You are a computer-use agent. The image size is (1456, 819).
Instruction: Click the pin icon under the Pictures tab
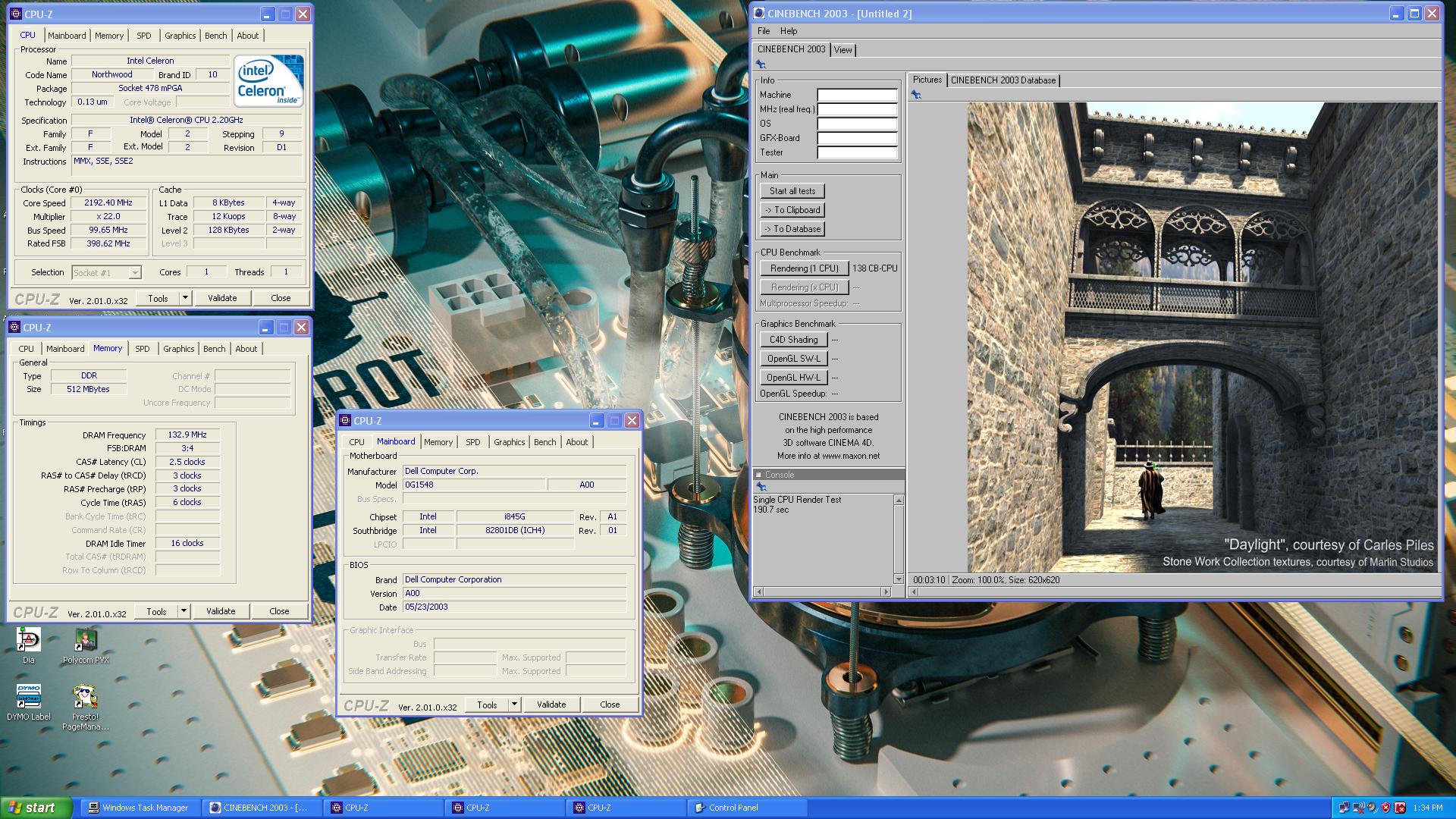(x=916, y=95)
